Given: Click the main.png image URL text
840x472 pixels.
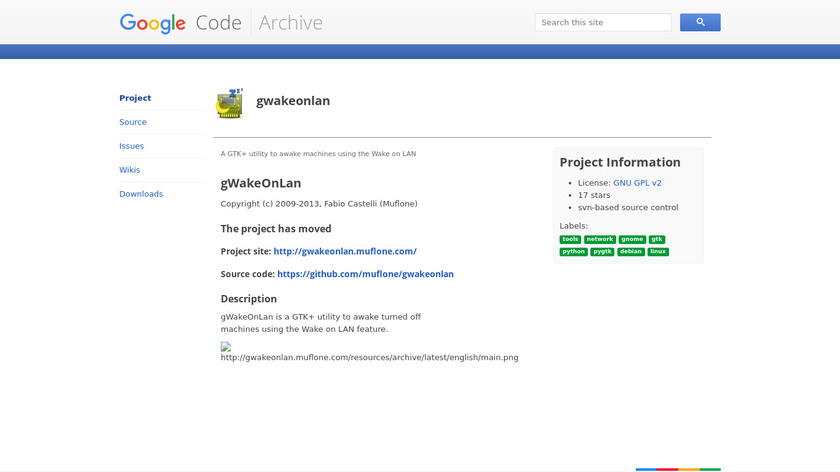Looking at the screenshot, I should pyautogui.click(x=369, y=357).
